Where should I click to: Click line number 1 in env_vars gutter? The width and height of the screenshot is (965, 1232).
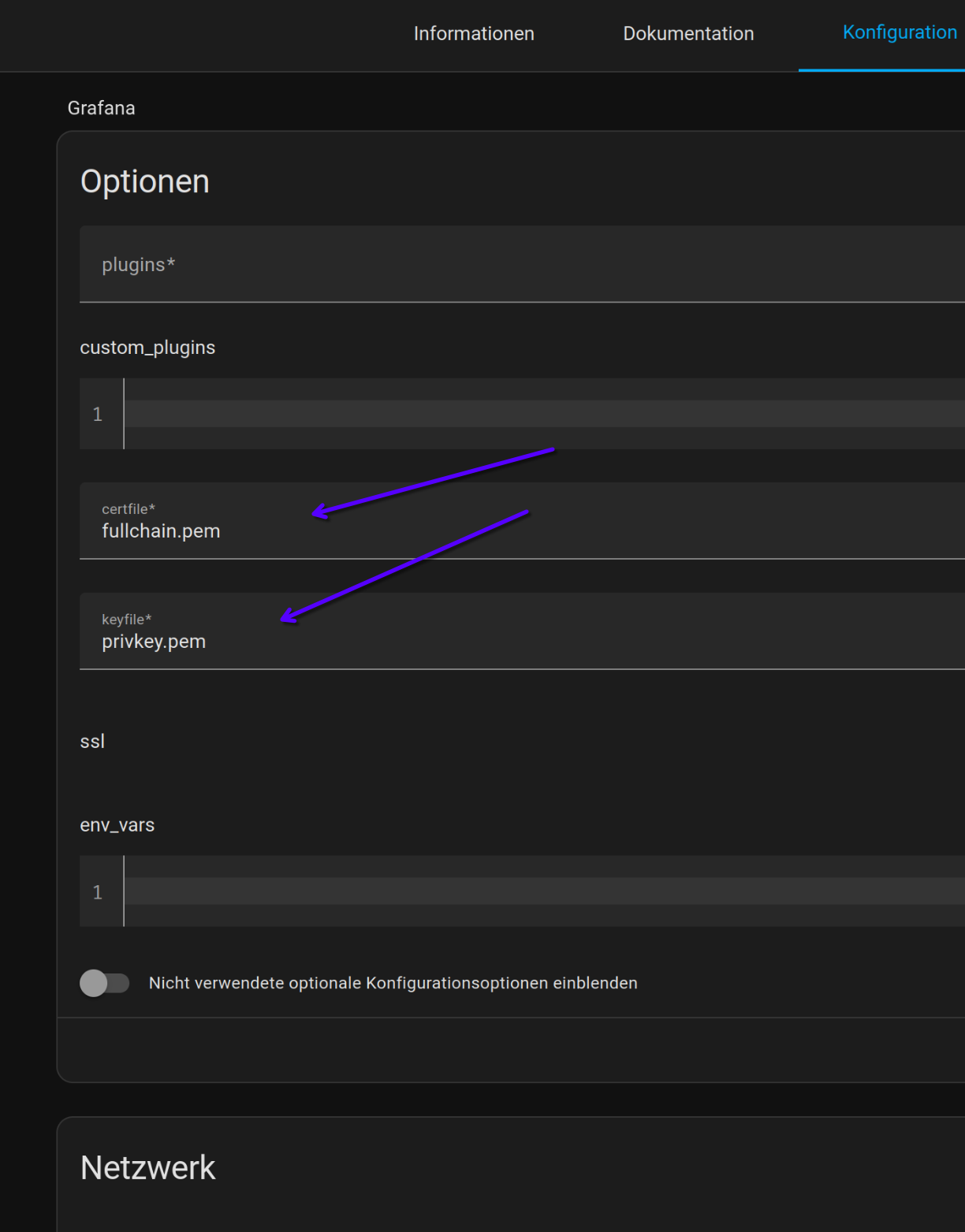[98, 892]
